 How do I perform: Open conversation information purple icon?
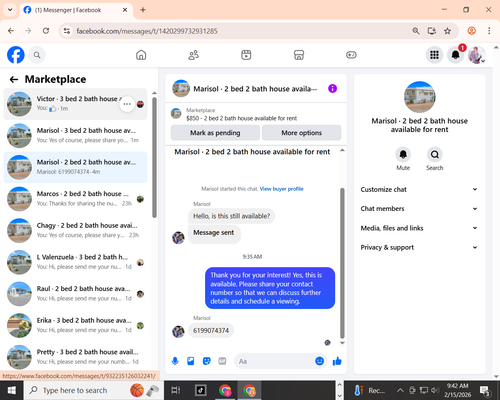click(x=332, y=89)
